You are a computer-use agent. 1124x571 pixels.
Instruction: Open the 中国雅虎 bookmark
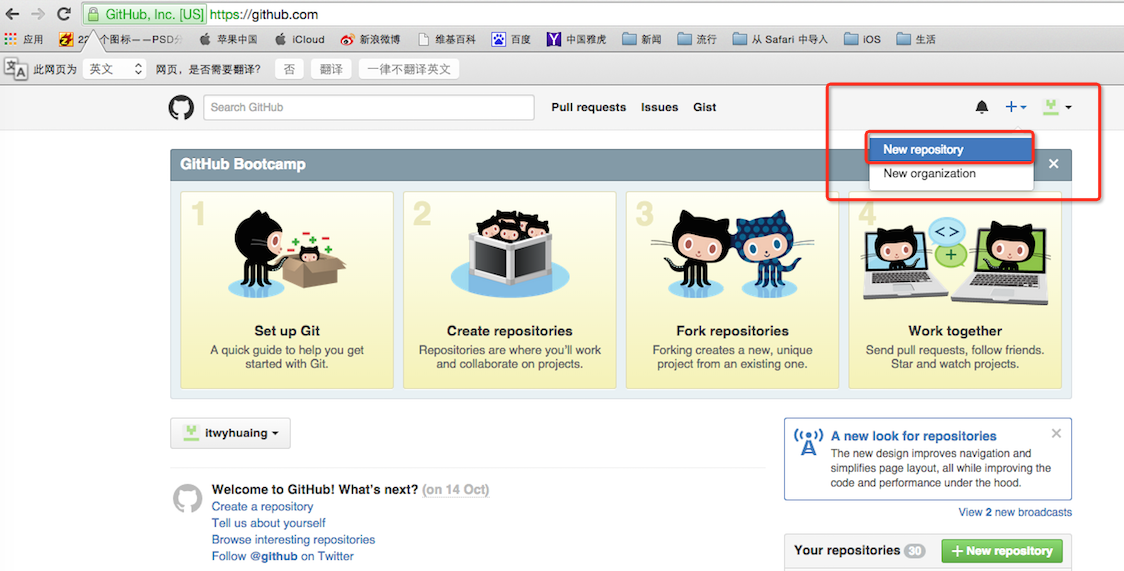pyautogui.click(x=576, y=39)
